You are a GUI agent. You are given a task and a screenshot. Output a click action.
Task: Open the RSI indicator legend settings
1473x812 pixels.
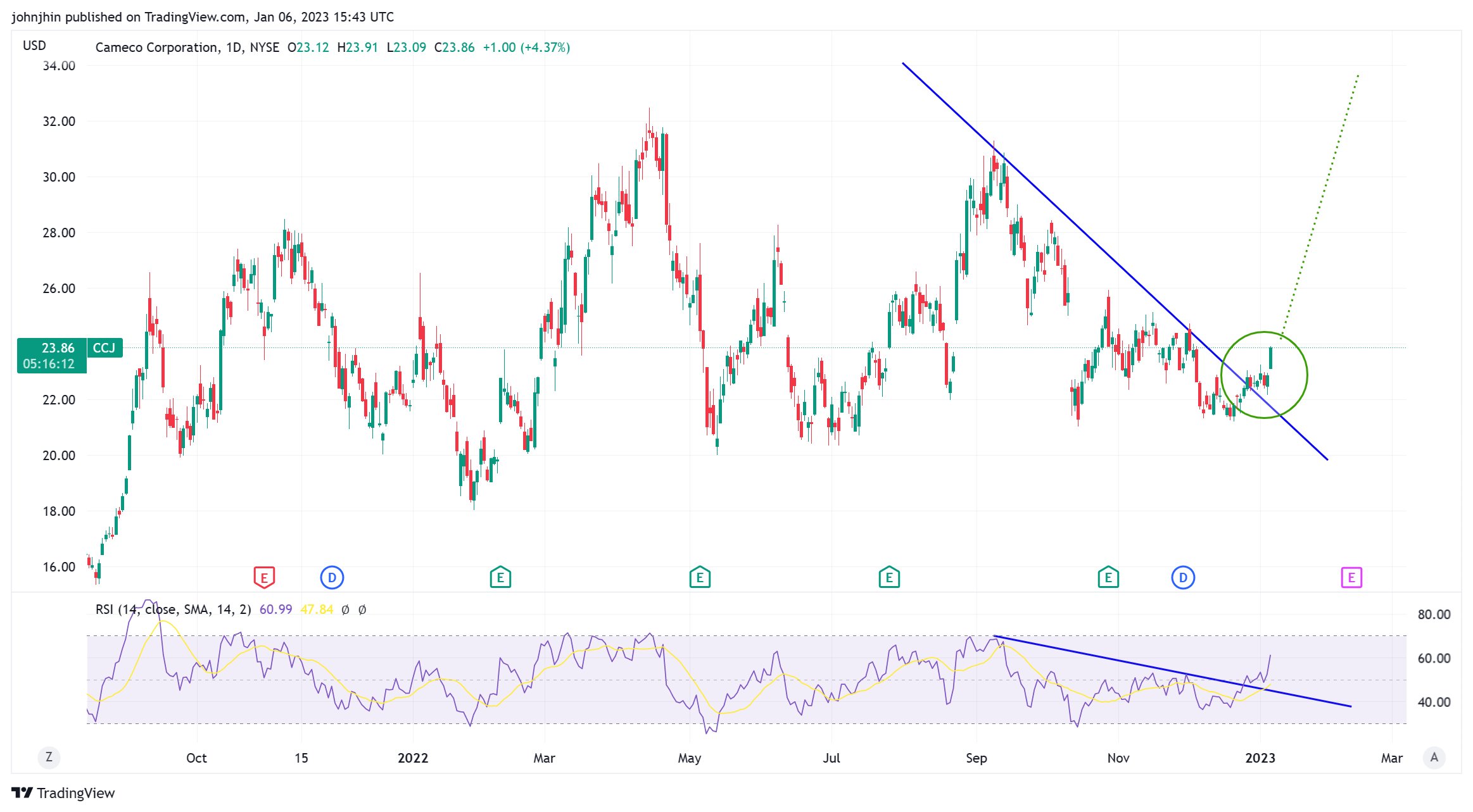pyautogui.click(x=173, y=609)
